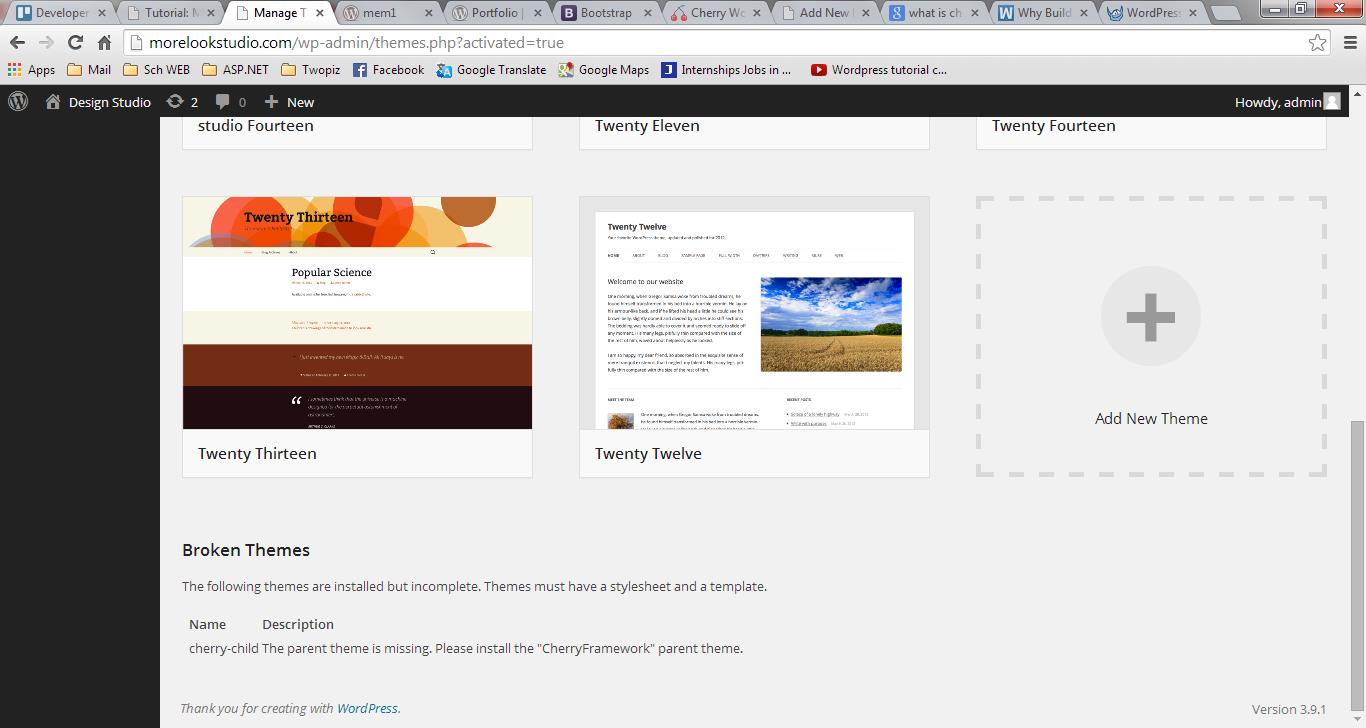Click the Twenty Eleven theme name
1366x728 pixels.
[647, 125]
